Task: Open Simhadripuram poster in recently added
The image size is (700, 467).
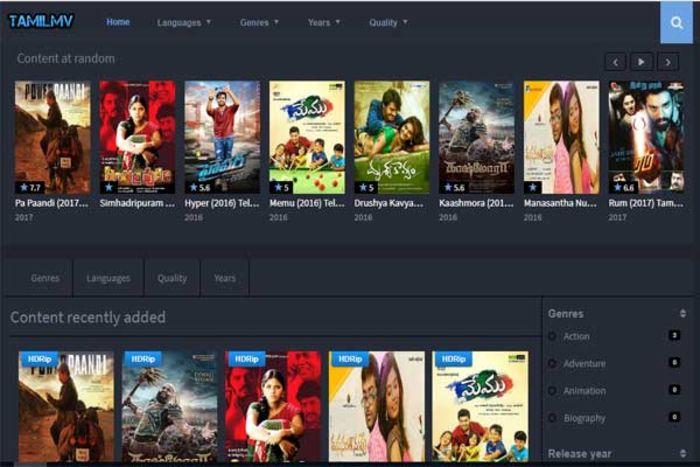Action: point(273,406)
